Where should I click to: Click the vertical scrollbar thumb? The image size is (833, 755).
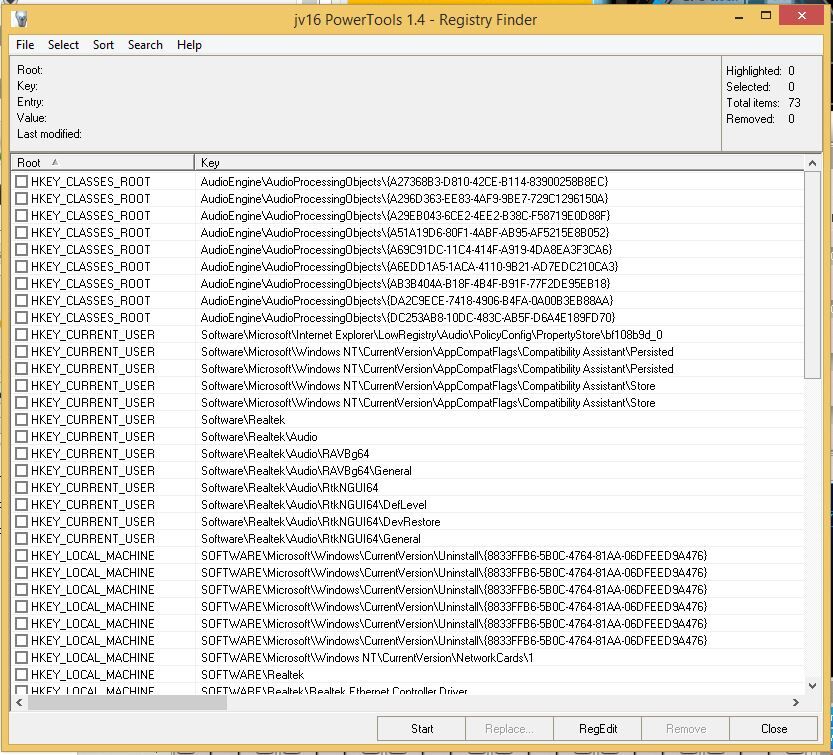coord(812,275)
